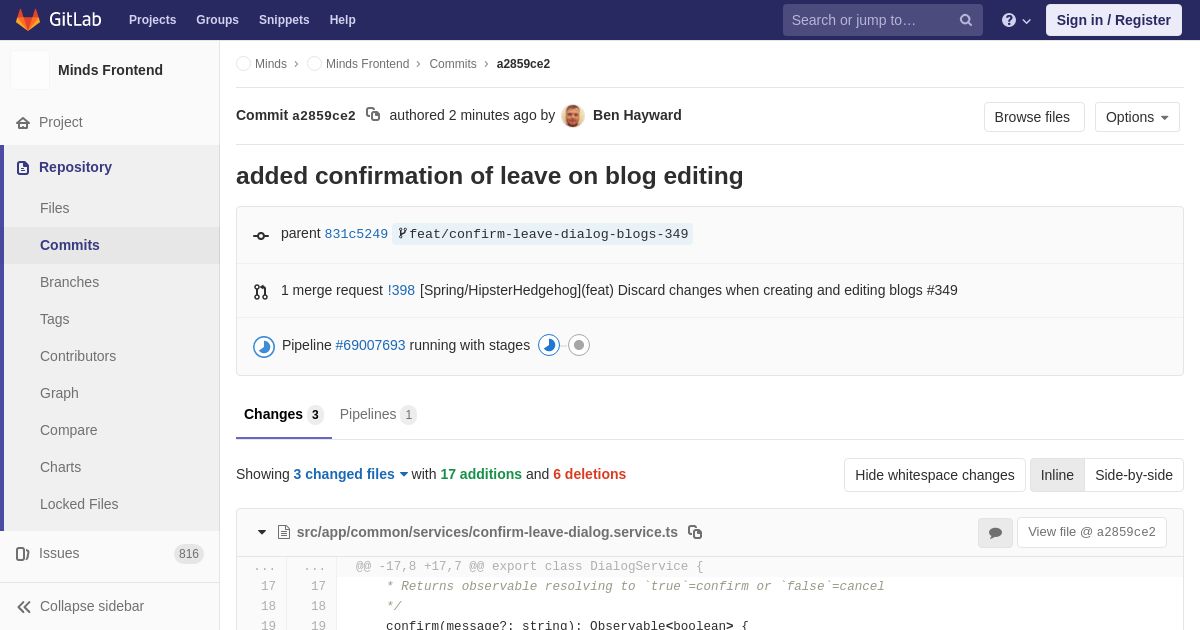Screen dimensions: 1200x630
Task: Click Sign in / Register button
Action: [1114, 20]
